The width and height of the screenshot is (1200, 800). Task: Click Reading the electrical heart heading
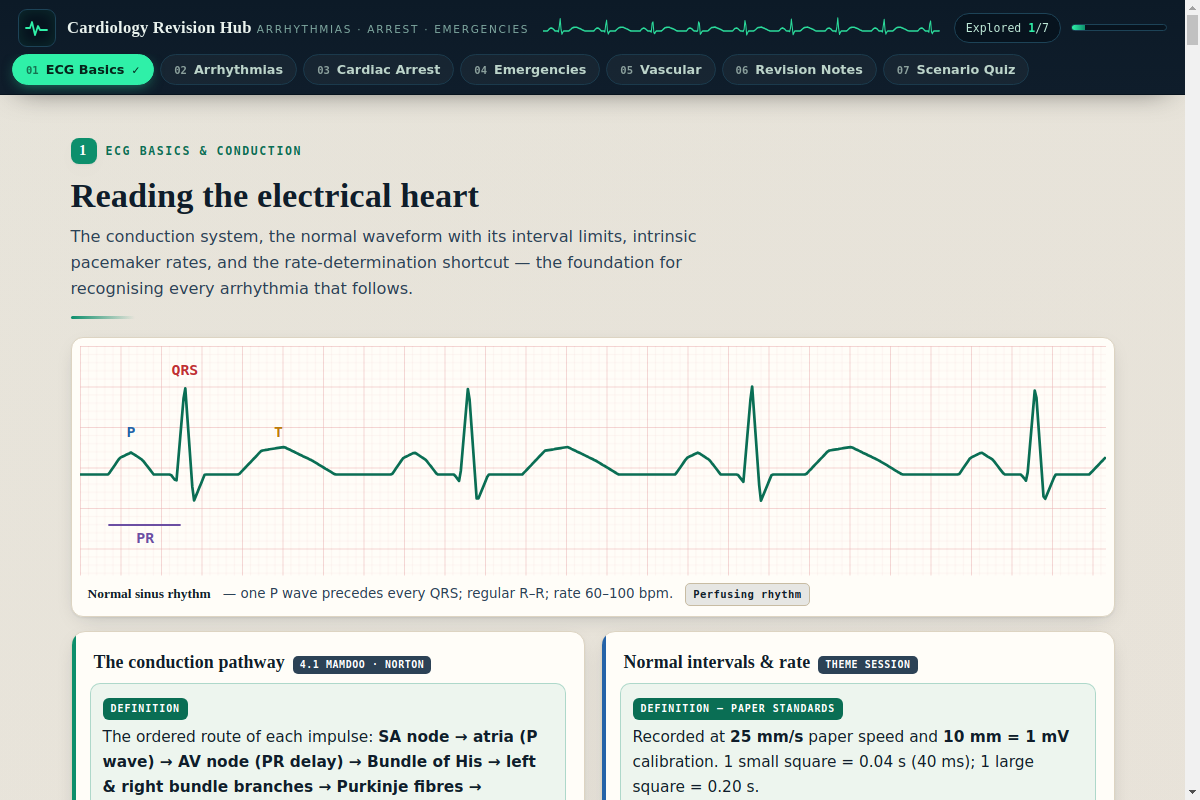(275, 196)
